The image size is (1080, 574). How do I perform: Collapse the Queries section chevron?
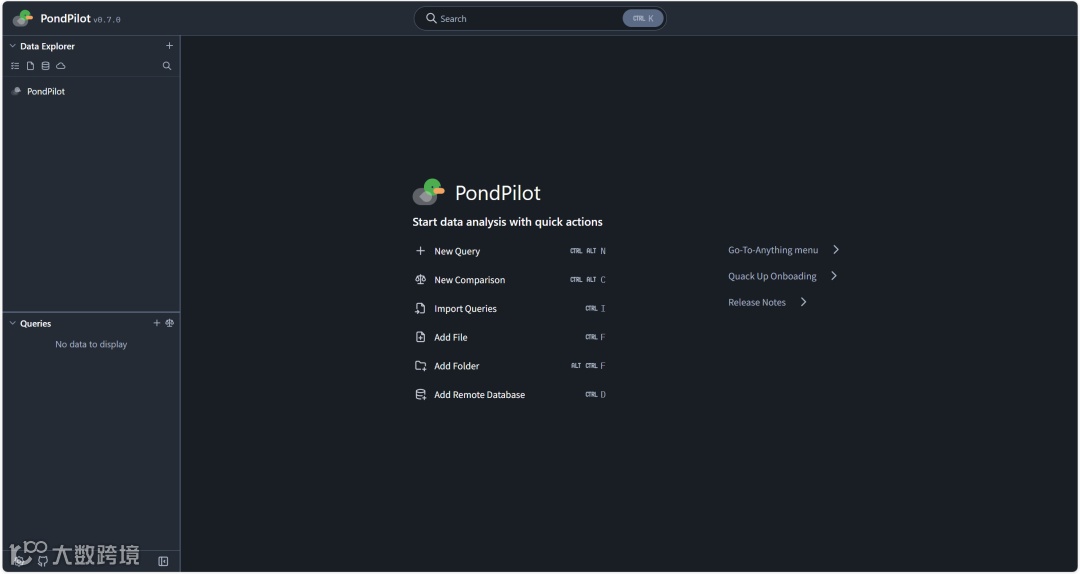[x=12, y=323]
